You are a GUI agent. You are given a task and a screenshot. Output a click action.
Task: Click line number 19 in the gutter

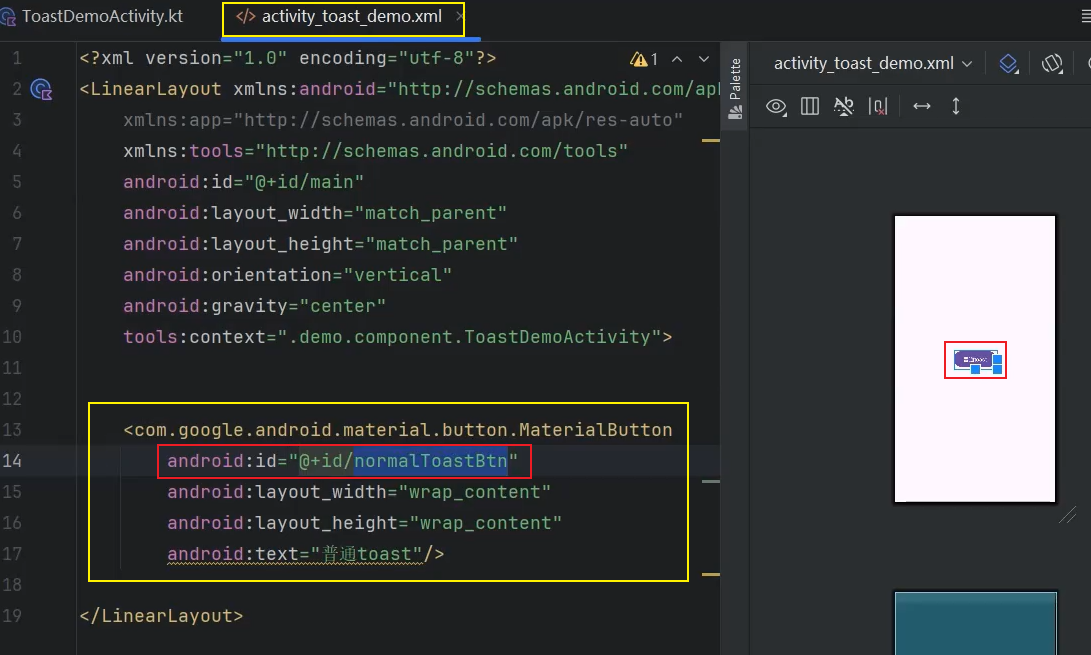click(13, 616)
